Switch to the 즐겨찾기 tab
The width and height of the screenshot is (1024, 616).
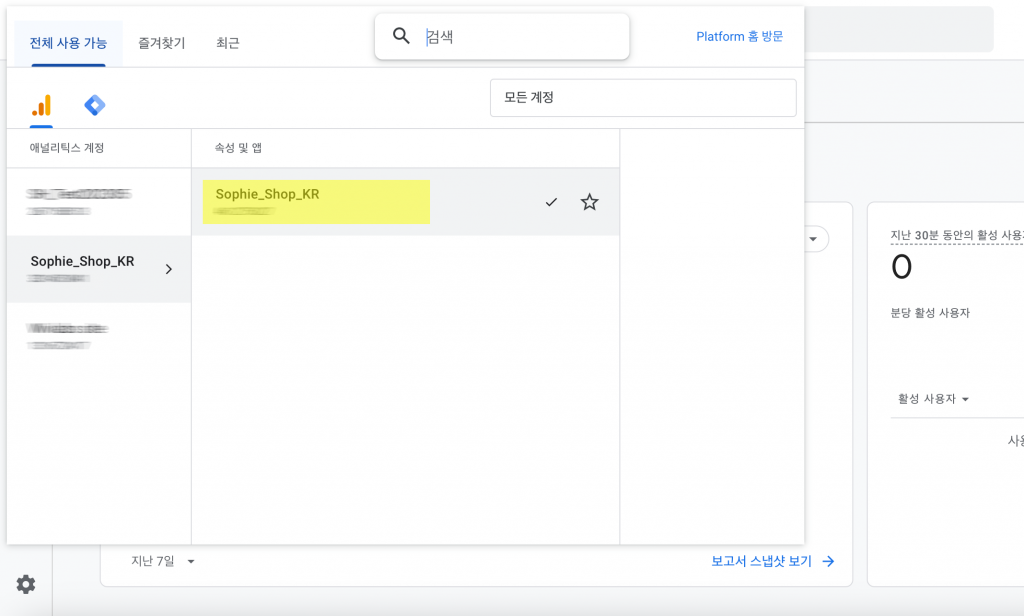(161, 43)
